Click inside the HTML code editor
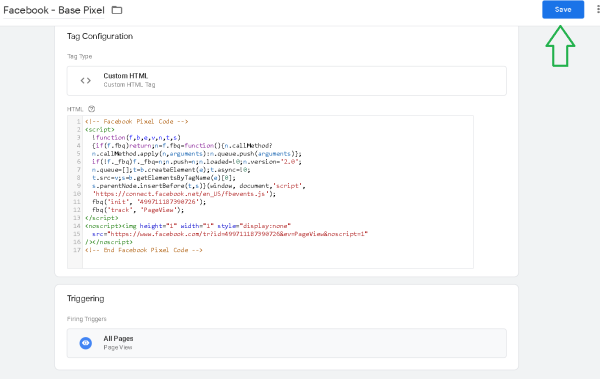 coord(278,191)
